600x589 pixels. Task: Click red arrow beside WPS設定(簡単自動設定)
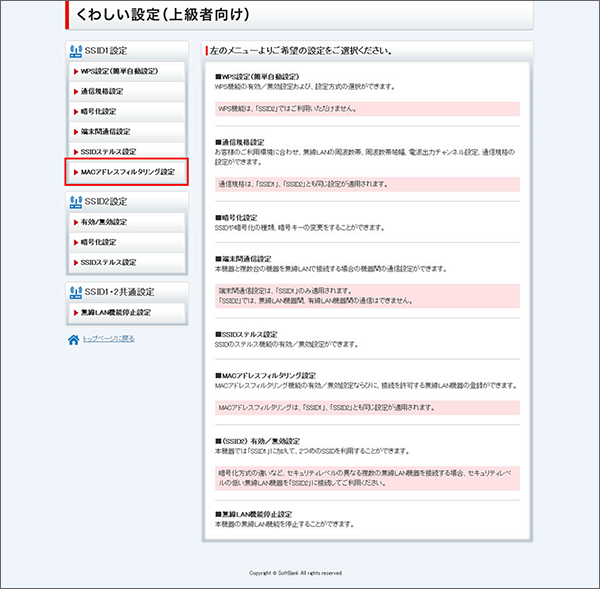(x=76, y=72)
